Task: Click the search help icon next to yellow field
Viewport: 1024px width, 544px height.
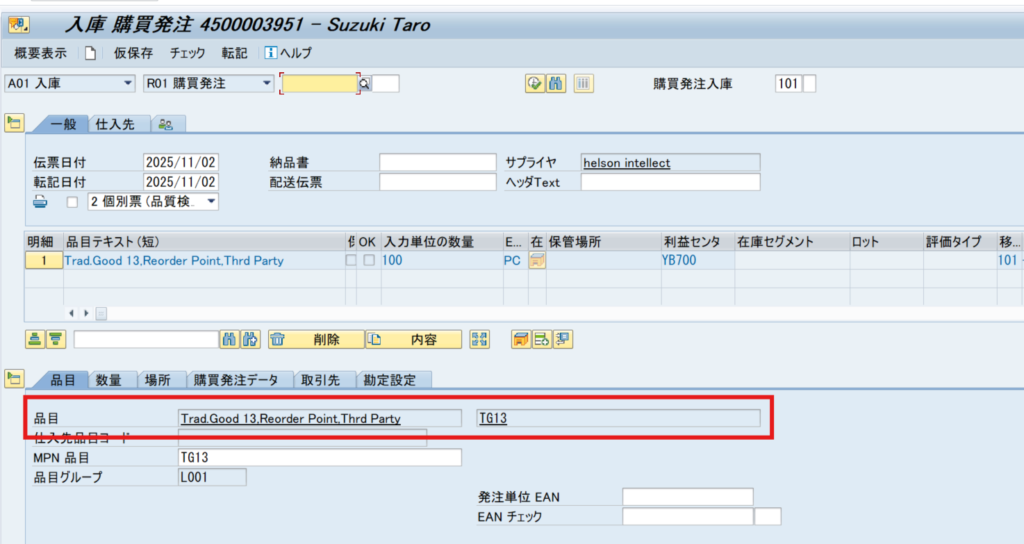Action: pyautogui.click(x=365, y=84)
